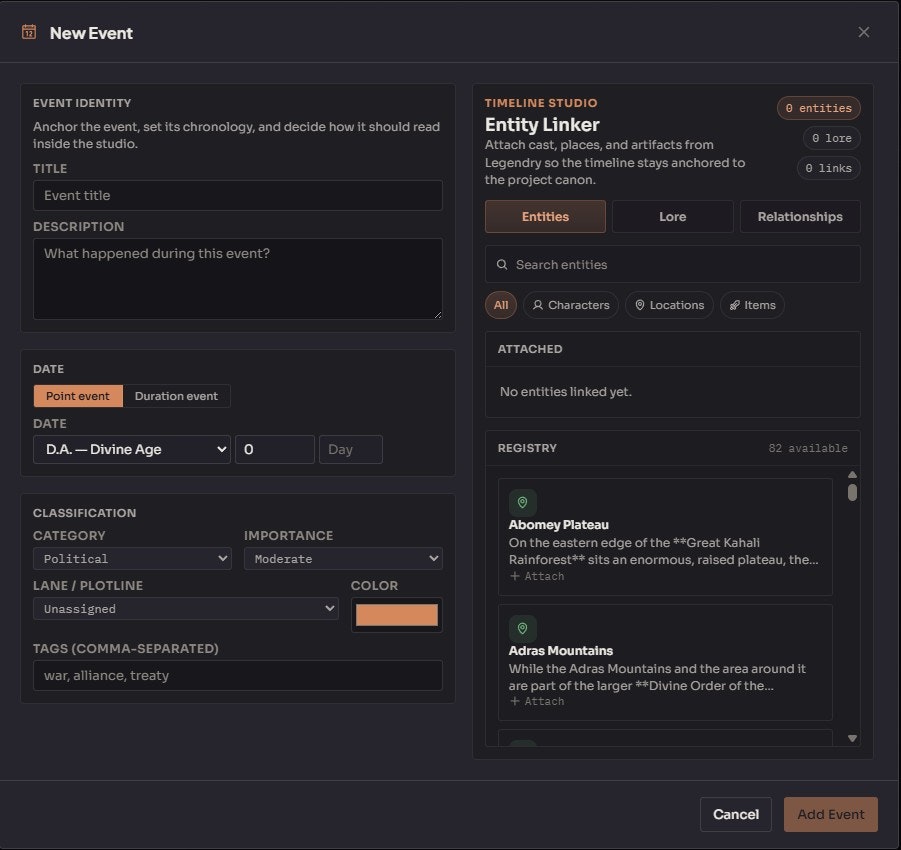Close the New Event dialog
Image resolution: width=901 pixels, height=850 pixels.
point(863,32)
